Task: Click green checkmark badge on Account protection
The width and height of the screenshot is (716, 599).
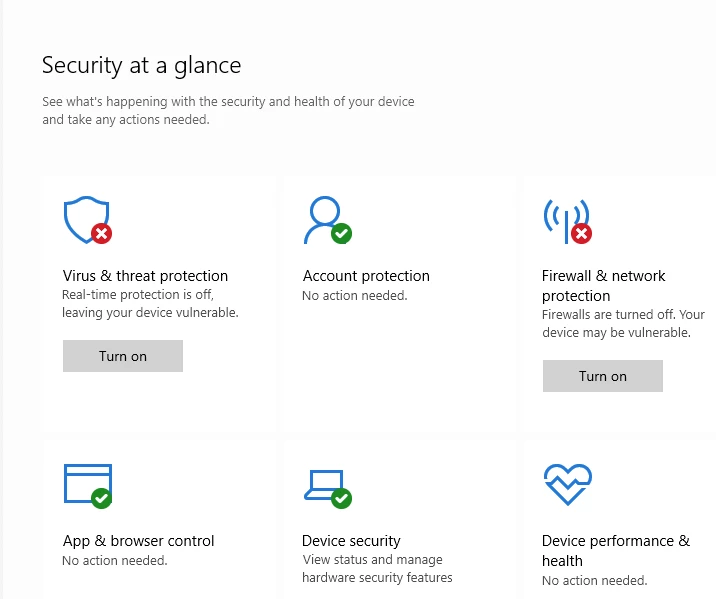Action: coord(342,234)
